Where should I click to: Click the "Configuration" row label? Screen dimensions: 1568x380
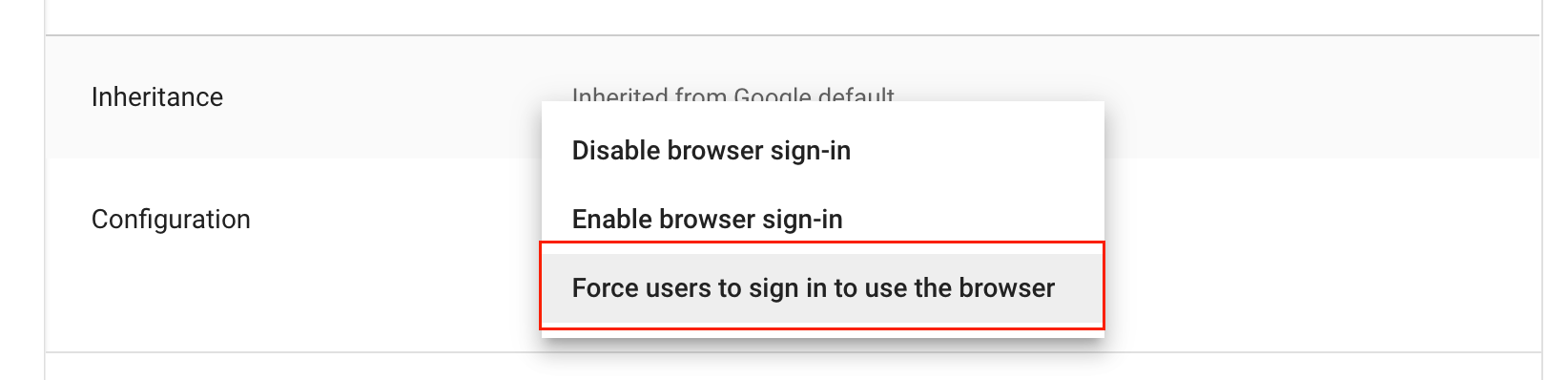(x=171, y=220)
